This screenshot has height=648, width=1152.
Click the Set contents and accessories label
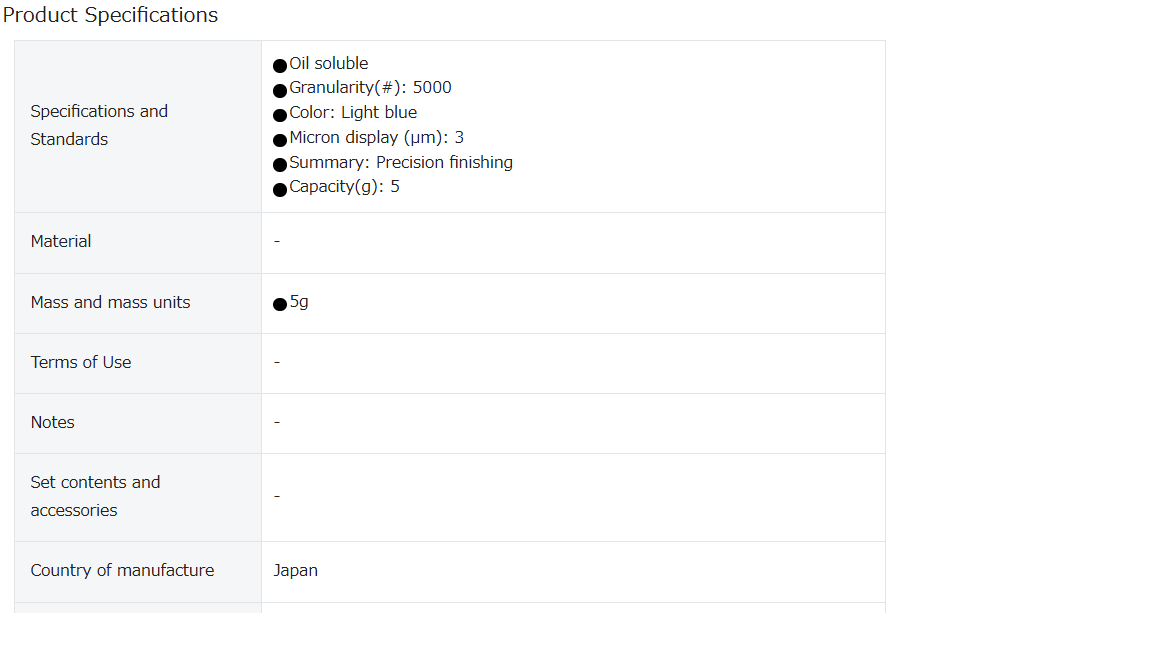coord(96,496)
